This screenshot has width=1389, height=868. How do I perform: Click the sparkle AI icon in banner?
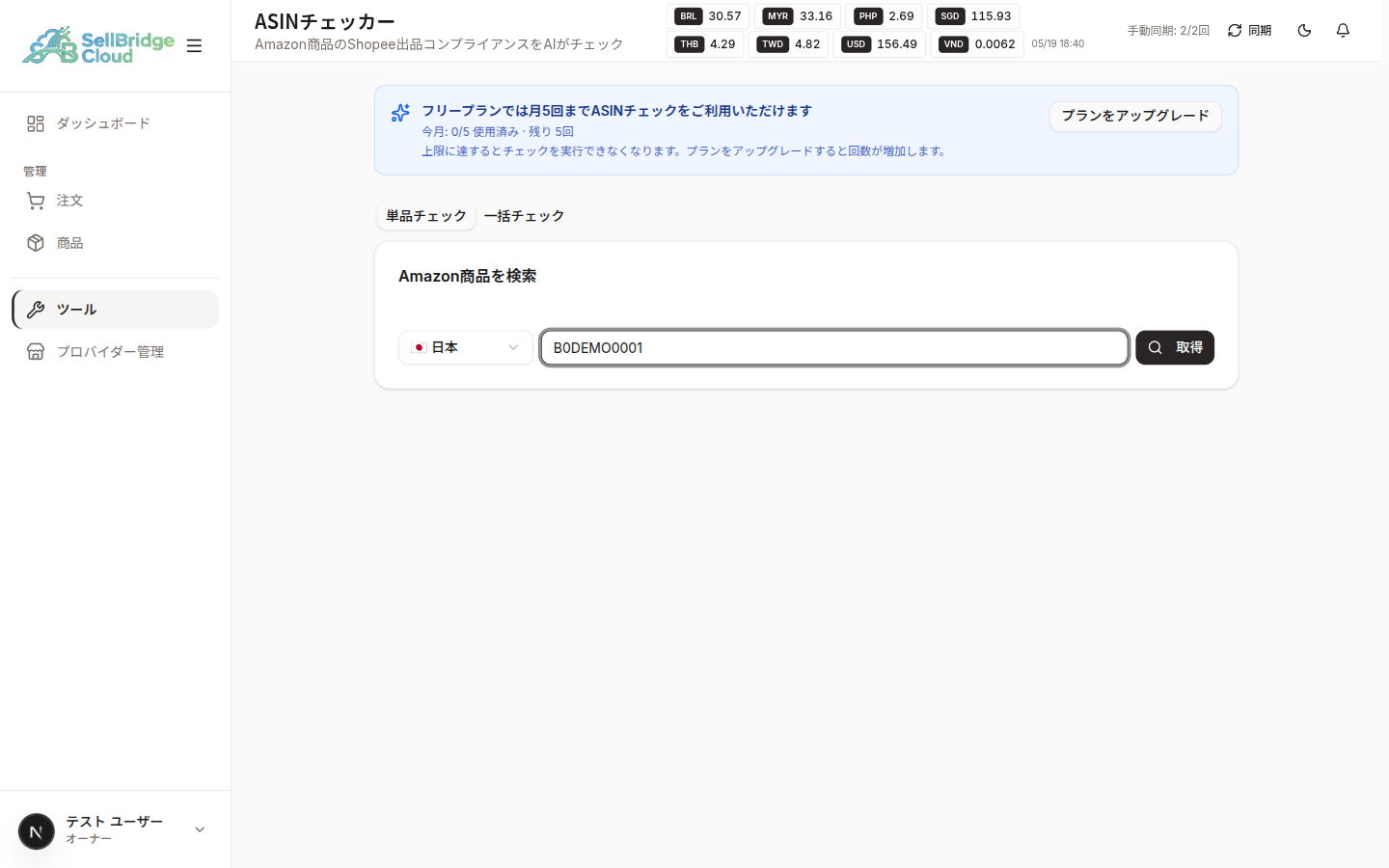(400, 113)
